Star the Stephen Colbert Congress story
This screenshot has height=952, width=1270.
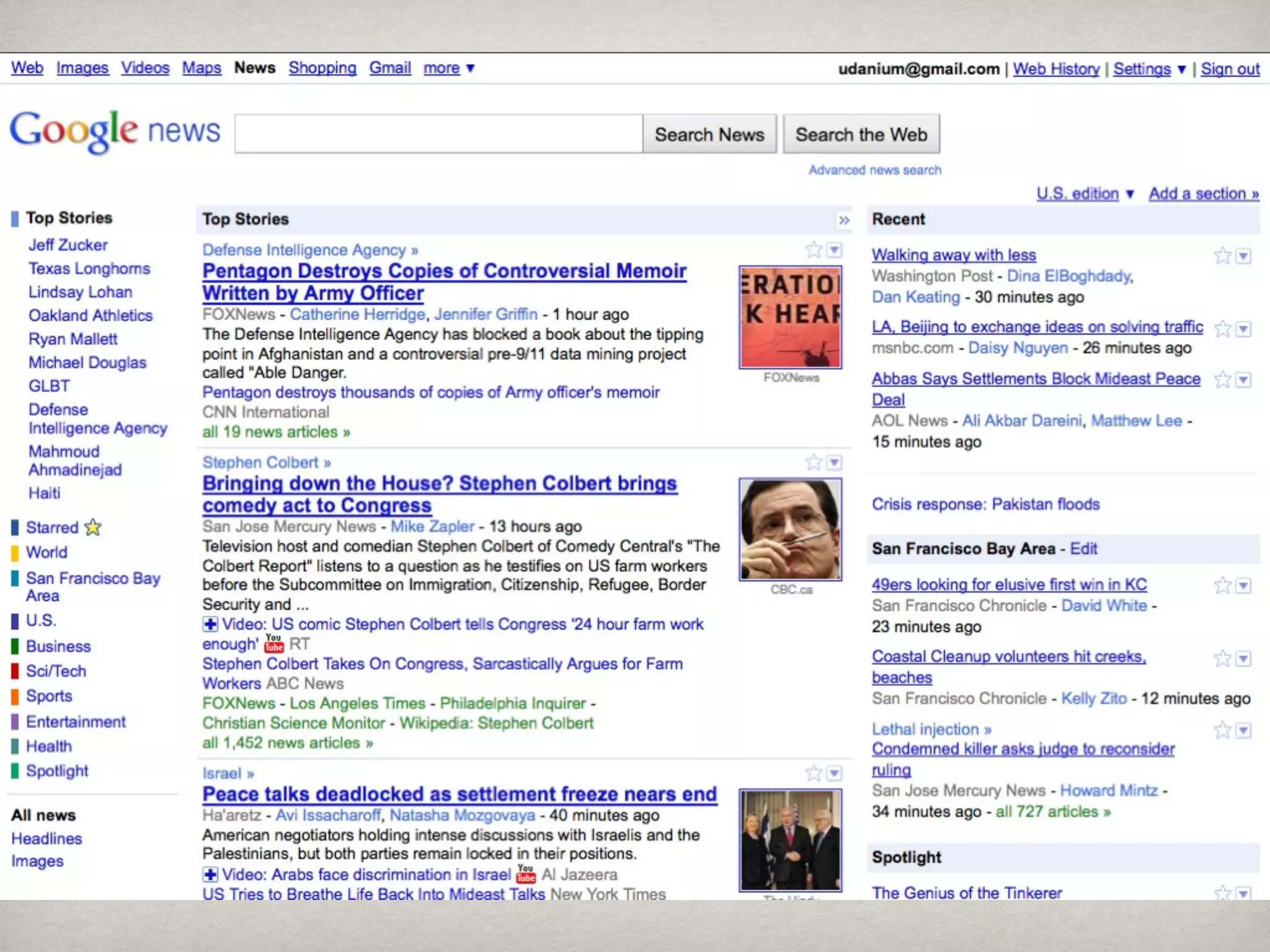(x=814, y=462)
